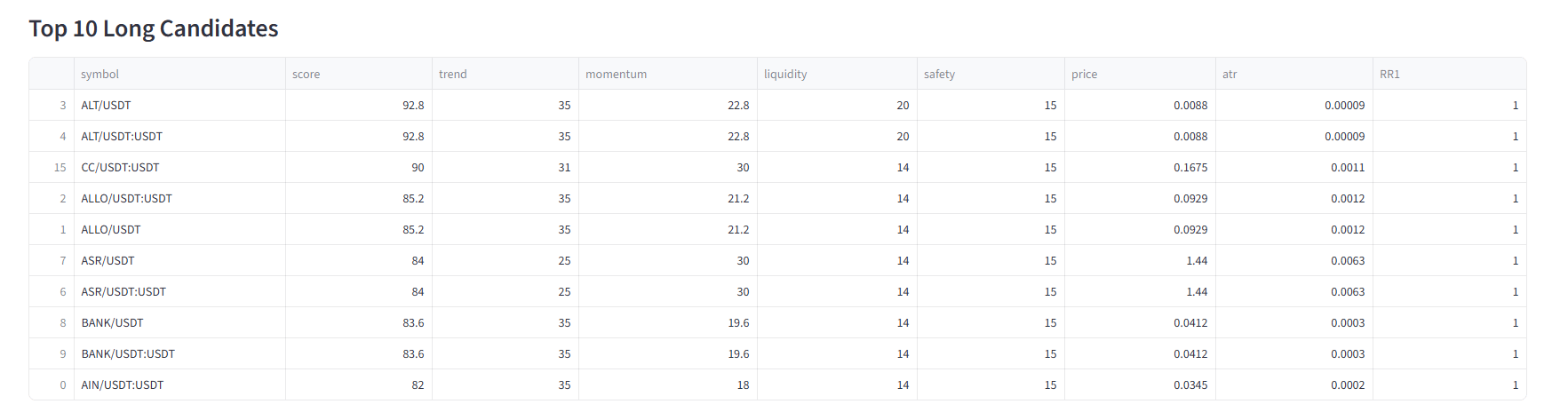Select the AIN/USDT:USDT symbol cell
1568x420 pixels.
point(122,385)
